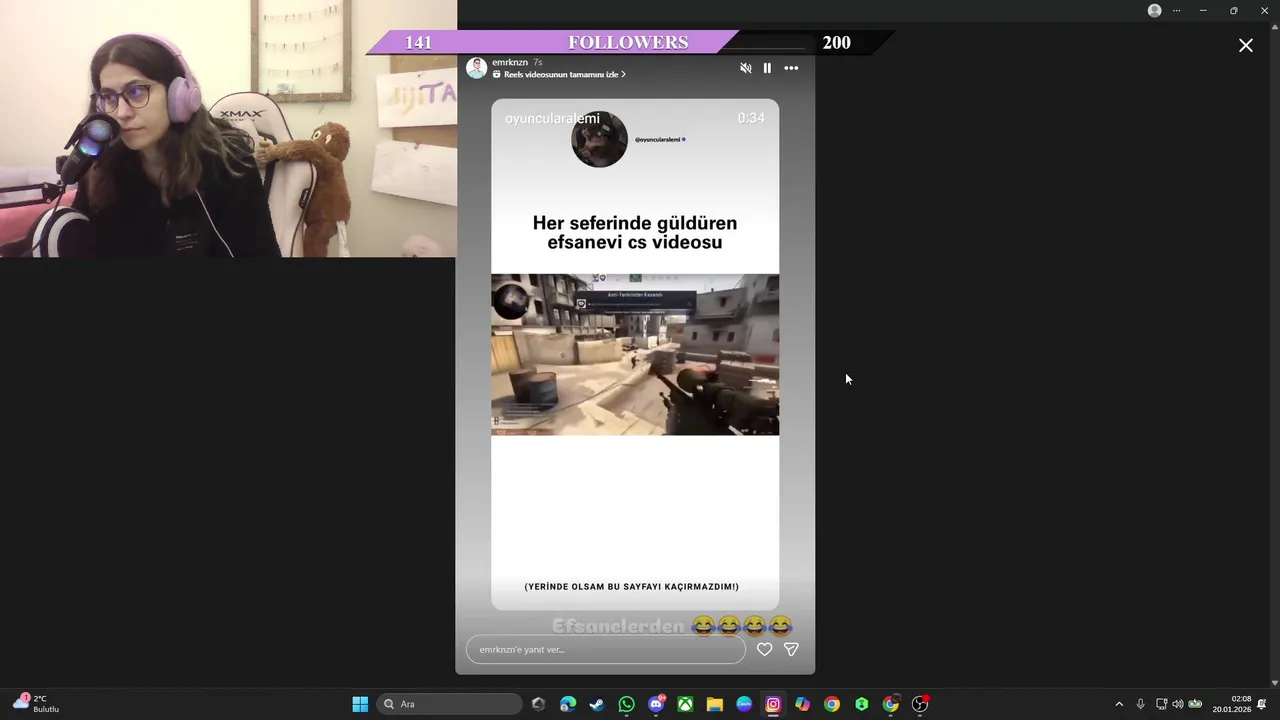1280x720 pixels.
Task: Like the story with the heart icon
Action: pos(764,649)
